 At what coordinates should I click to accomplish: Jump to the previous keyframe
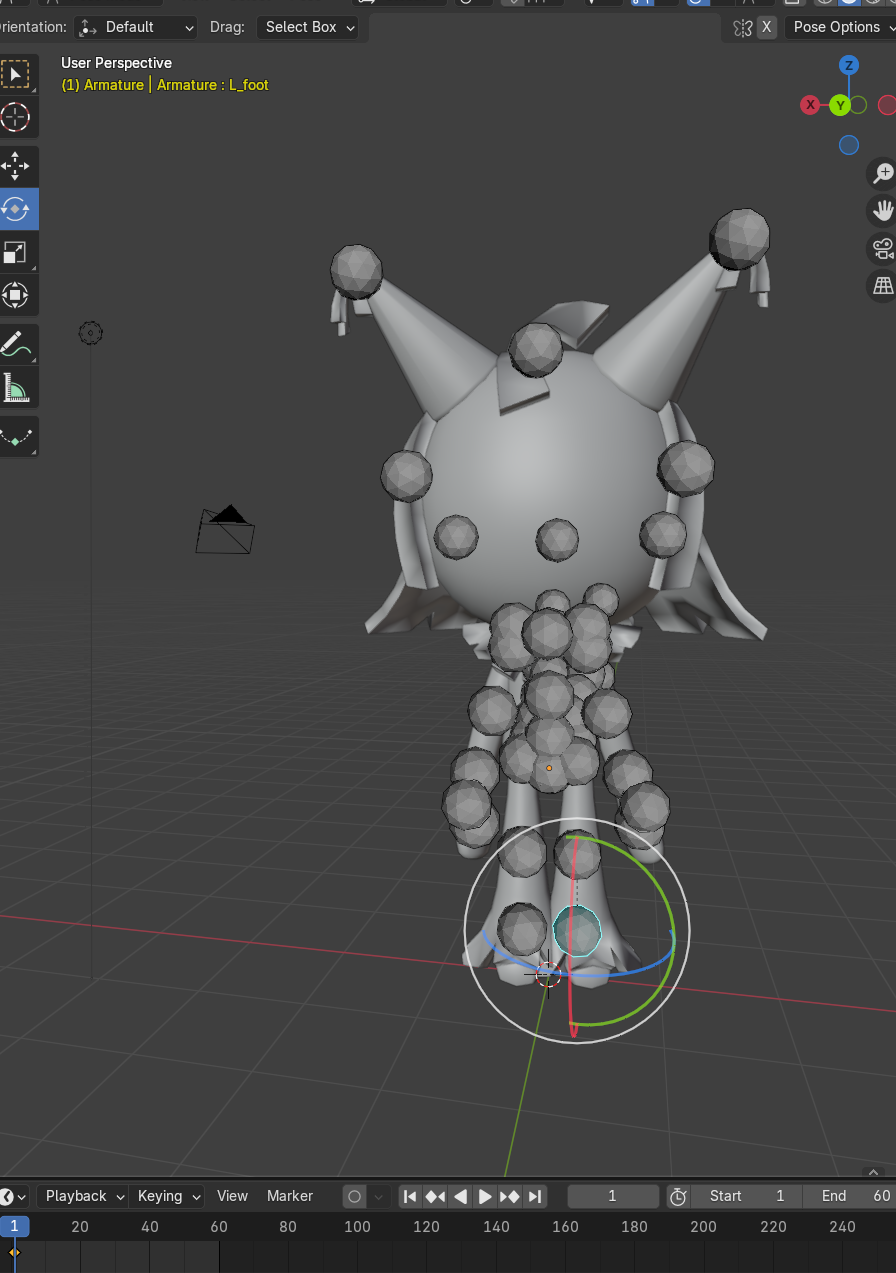(435, 1196)
